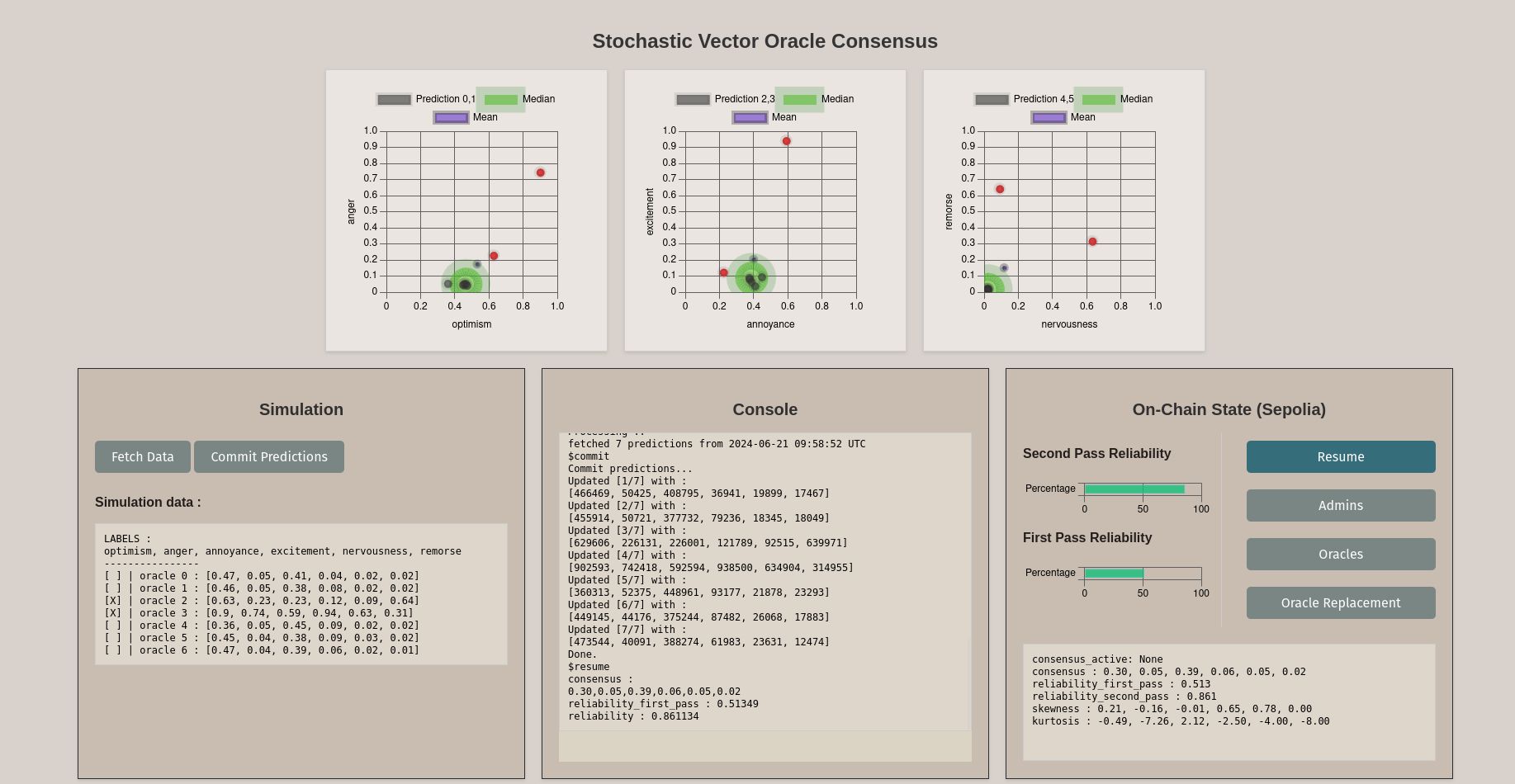1515x784 pixels.
Task: Click red outlier point at optimism 0.9
Action: point(541,172)
